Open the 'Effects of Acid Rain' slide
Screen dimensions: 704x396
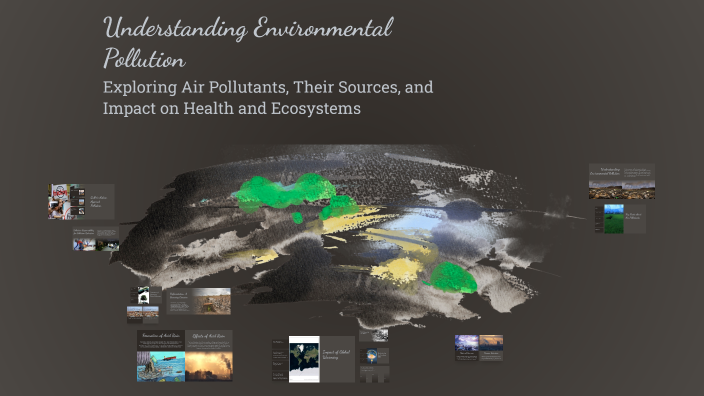[x=209, y=356]
